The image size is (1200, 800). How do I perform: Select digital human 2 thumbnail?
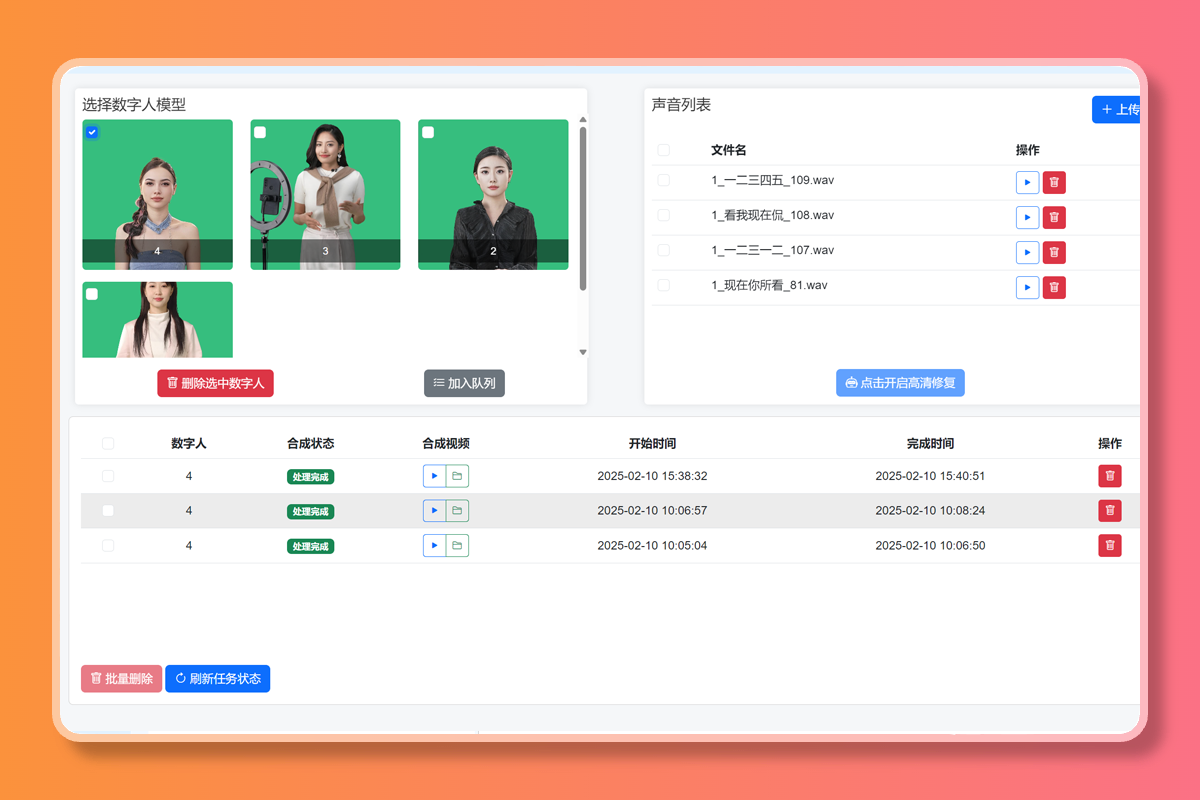click(x=493, y=195)
